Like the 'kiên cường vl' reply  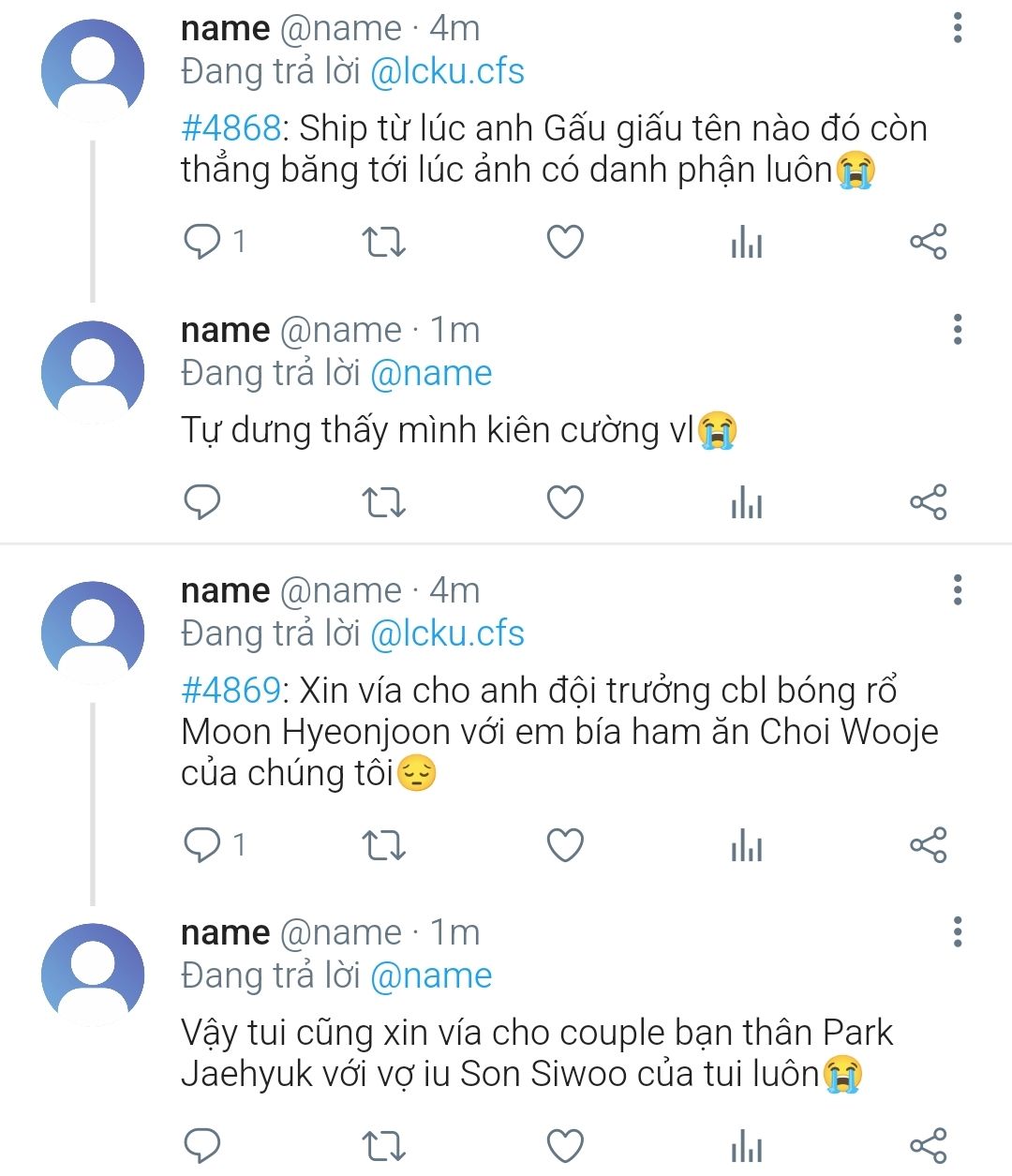pyautogui.click(x=565, y=502)
